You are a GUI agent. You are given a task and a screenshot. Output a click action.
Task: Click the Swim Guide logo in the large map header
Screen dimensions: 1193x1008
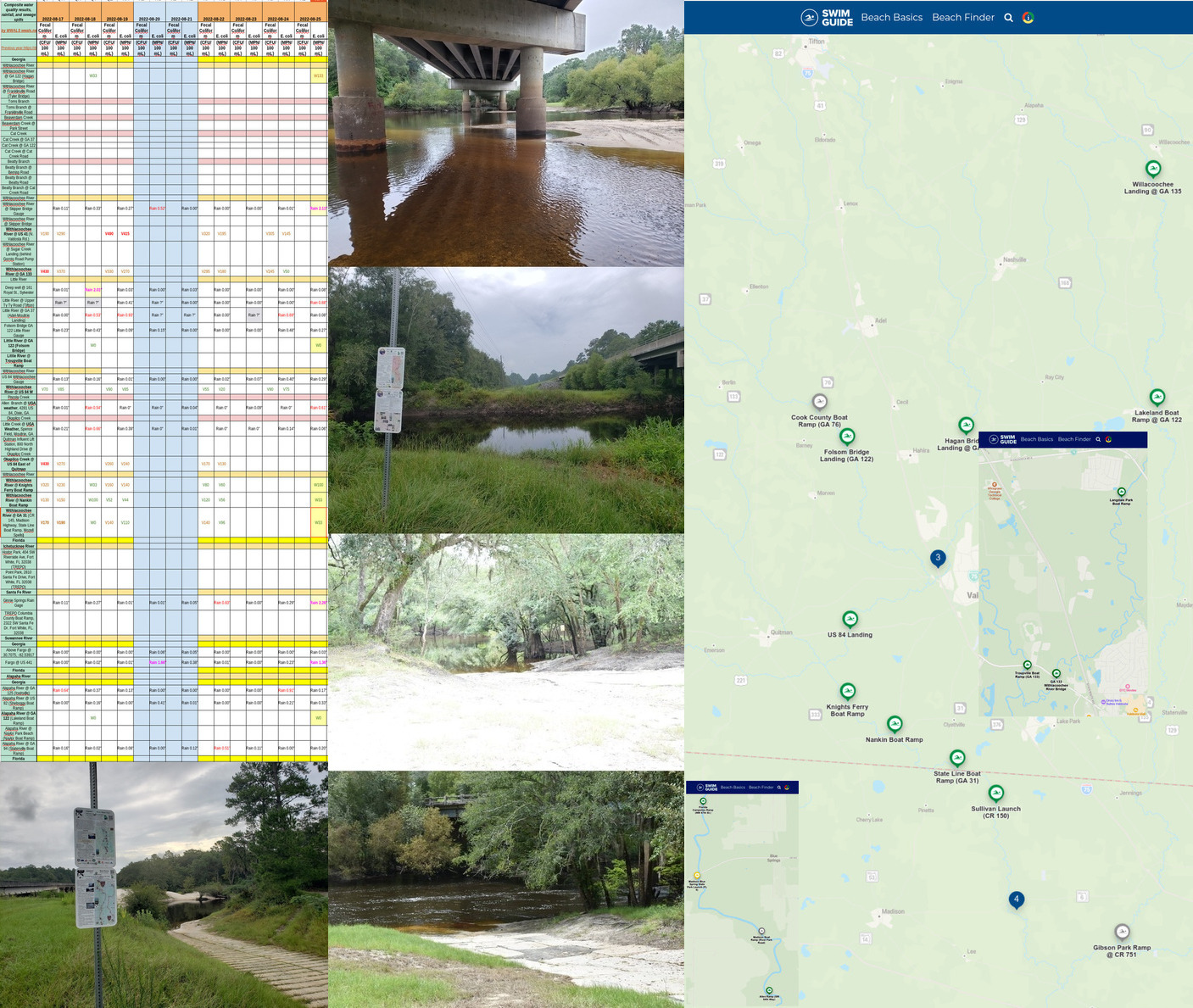click(x=828, y=17)
